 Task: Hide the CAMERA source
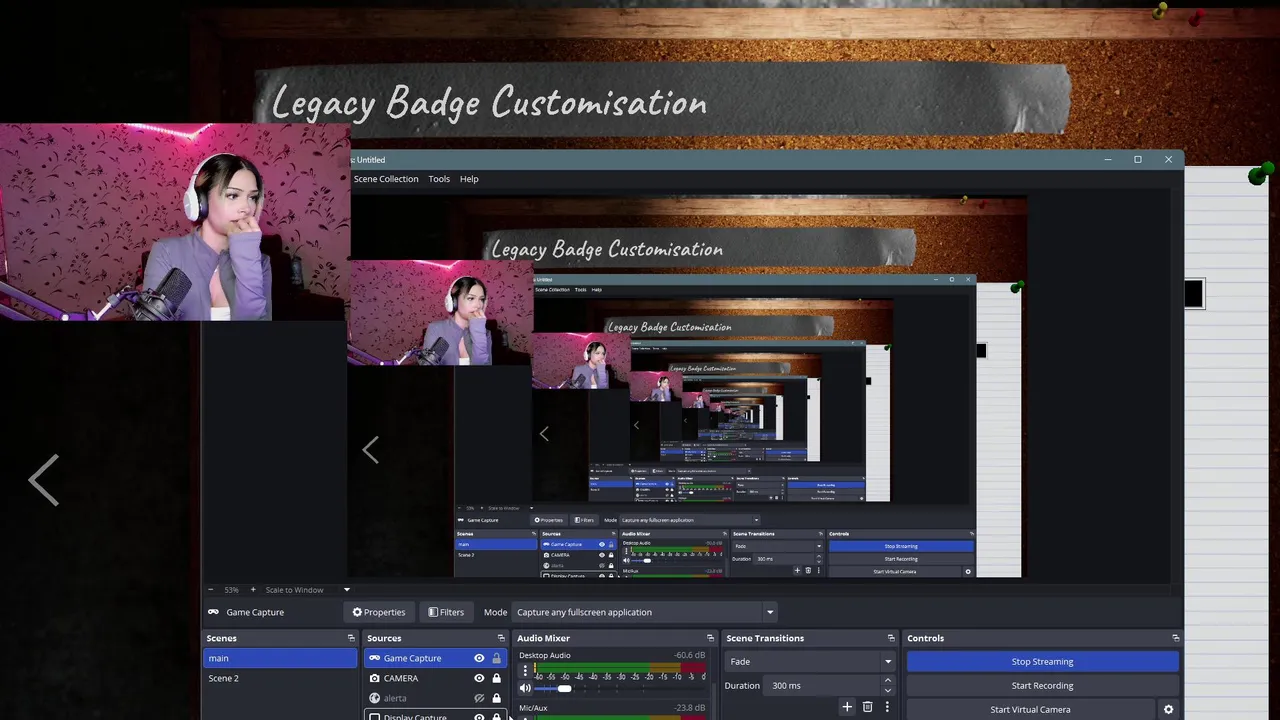tap(479, 678)
